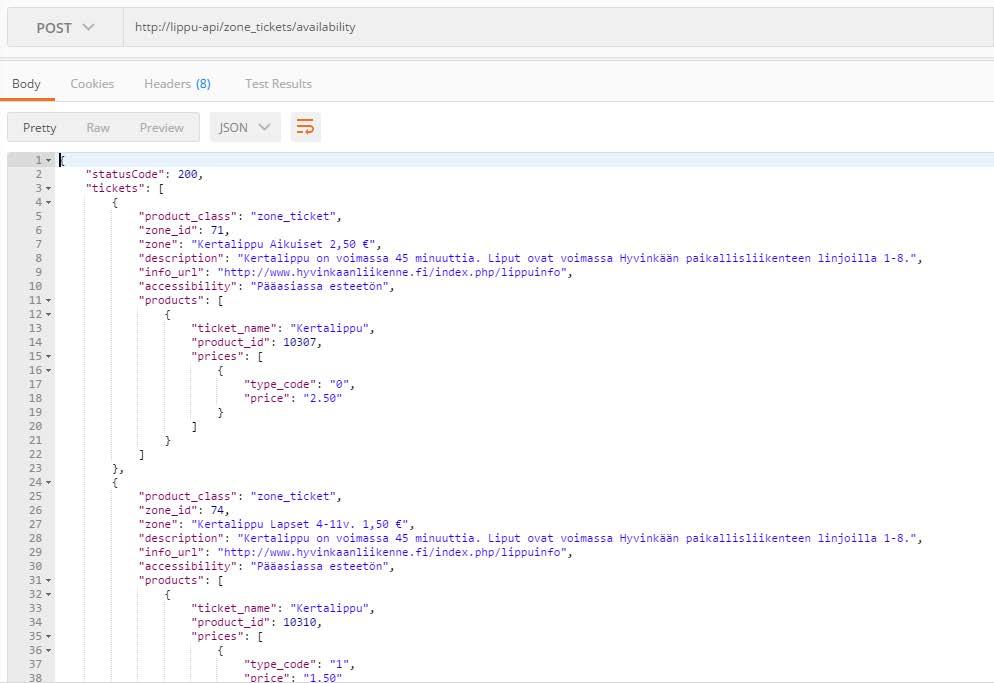The image size is (994, 683).
Task: Collapse the product object at line 32
Action: (x=49, y=594)
